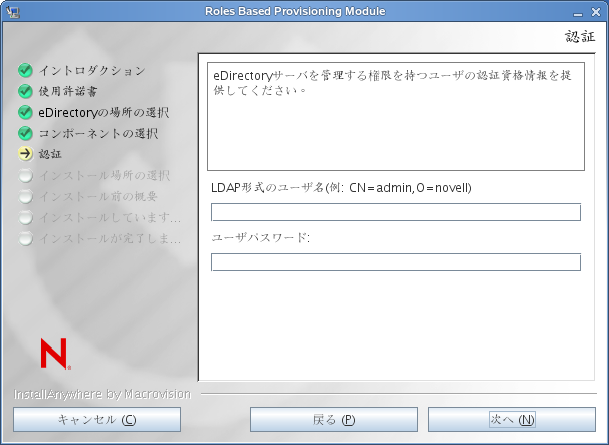Click the キャンセル (C) button
Image resolution: width=609 pixels, height=445 pixels.
[97, 419]
